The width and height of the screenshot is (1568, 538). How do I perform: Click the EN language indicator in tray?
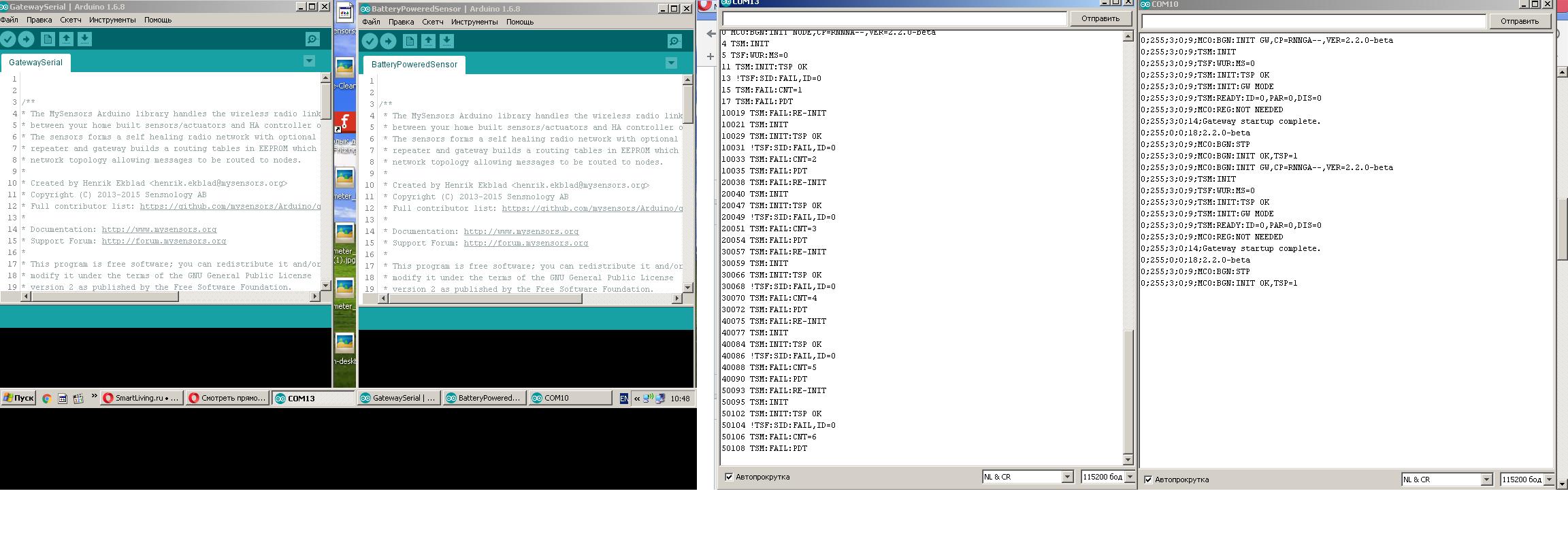coord(623,399)
